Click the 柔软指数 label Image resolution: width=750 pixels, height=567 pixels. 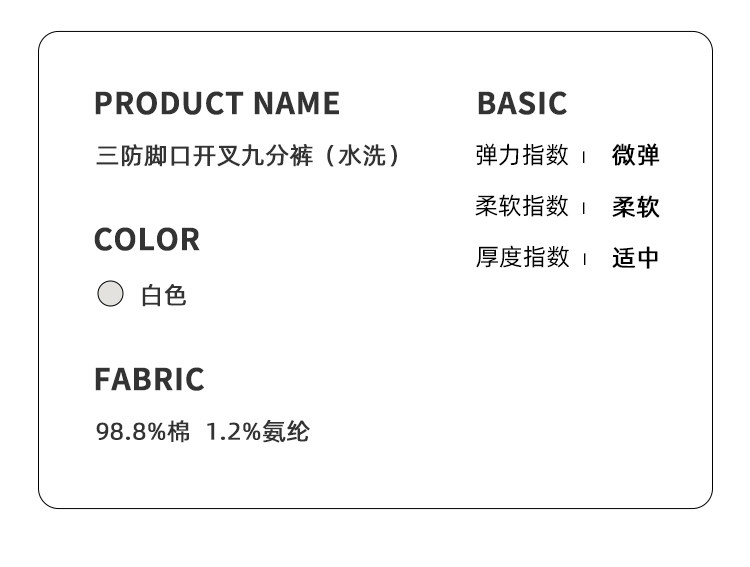[522, 206]
